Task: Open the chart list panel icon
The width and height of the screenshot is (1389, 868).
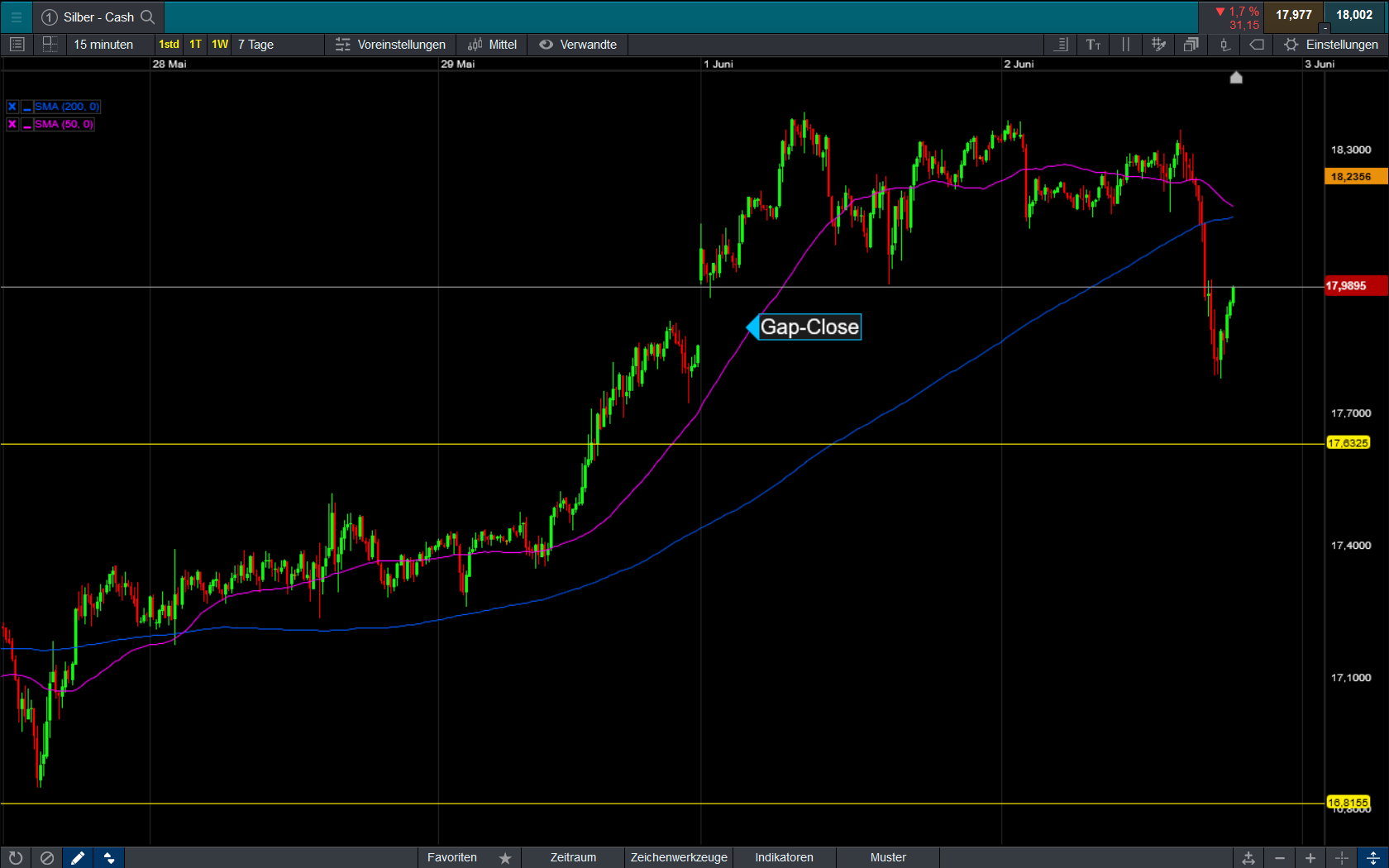Action: tap(17, 45)
